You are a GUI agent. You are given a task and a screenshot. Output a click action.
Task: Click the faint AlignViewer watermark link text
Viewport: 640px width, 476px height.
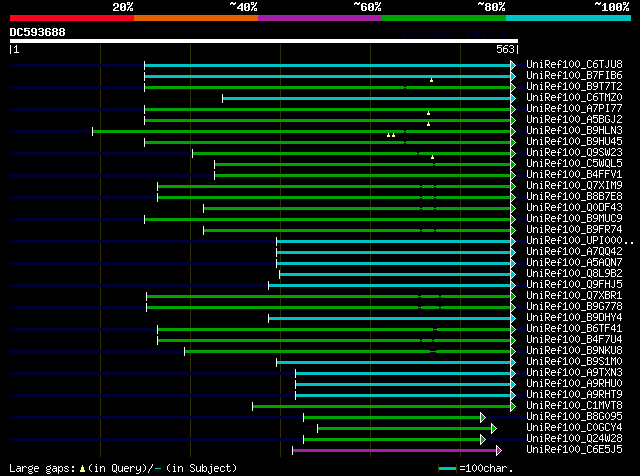tap(459, 35)
